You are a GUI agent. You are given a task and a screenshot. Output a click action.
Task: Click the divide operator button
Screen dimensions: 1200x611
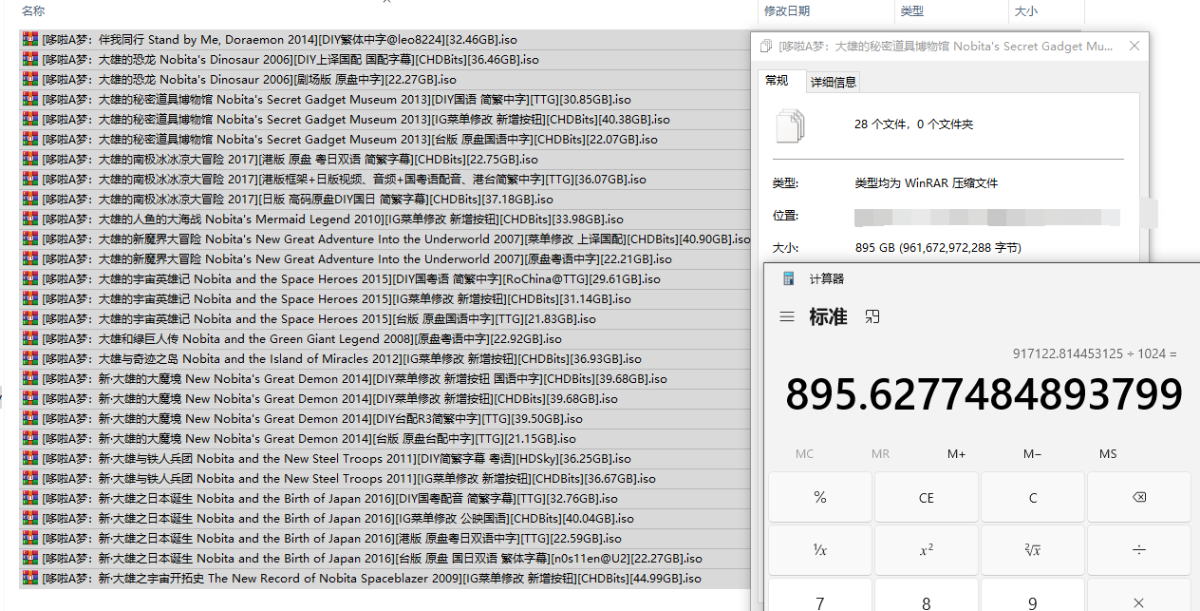point(1138,550)
